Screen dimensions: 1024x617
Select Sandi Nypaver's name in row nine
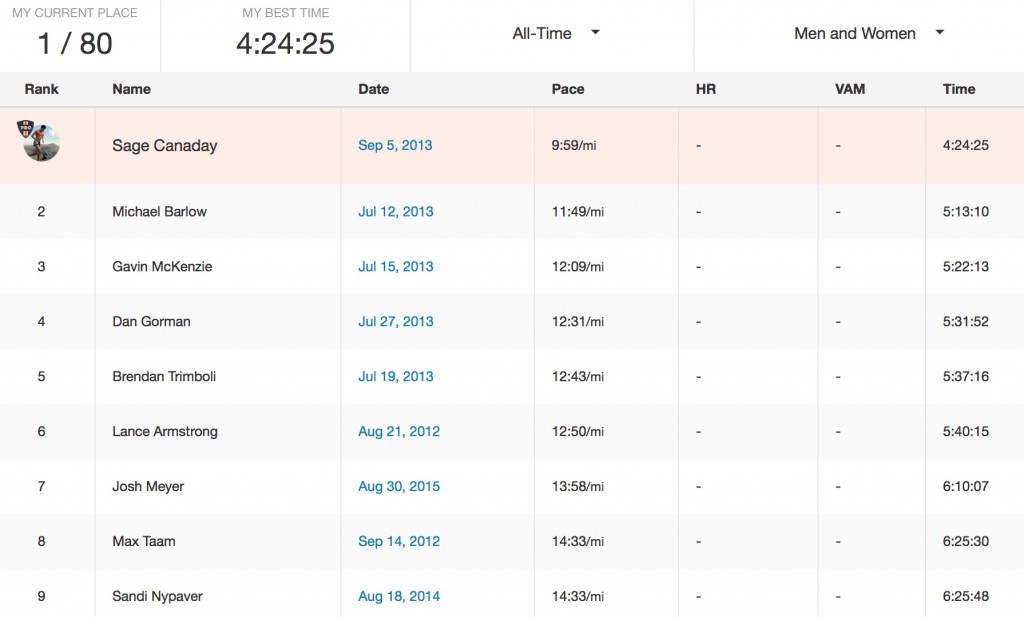click(x=158, y=597)
